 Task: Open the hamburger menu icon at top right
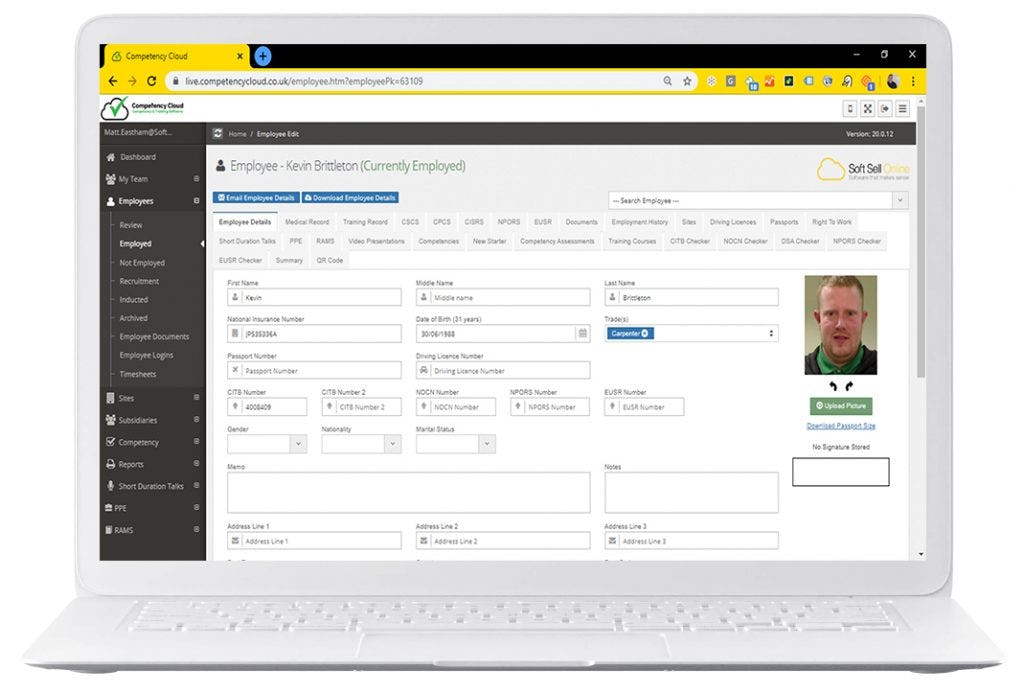tap(902, 110)
